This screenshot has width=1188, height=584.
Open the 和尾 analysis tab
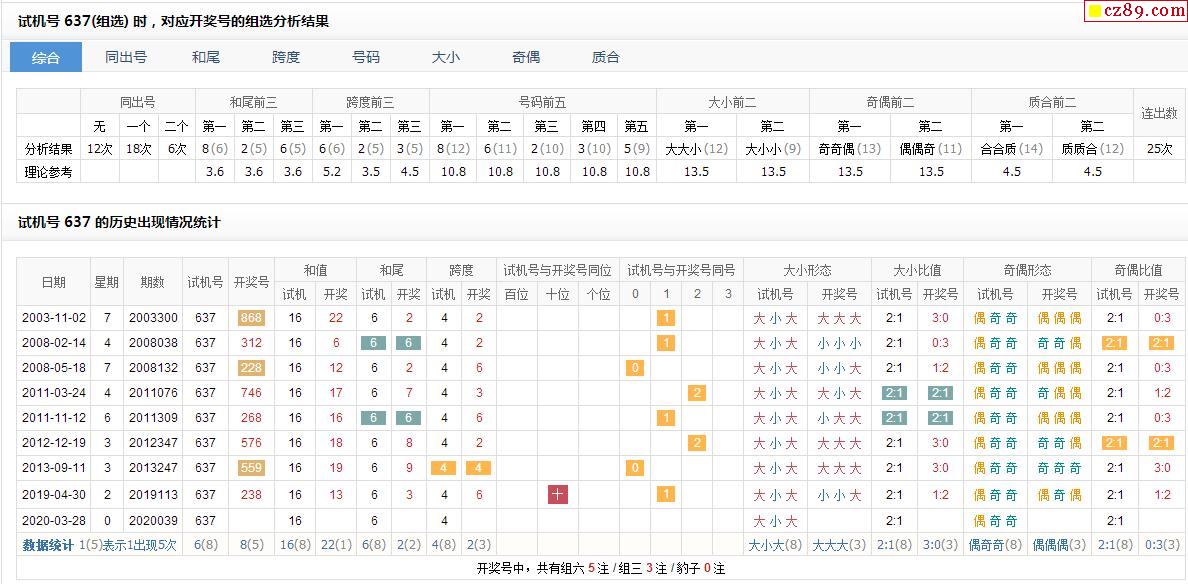(206, 57)
